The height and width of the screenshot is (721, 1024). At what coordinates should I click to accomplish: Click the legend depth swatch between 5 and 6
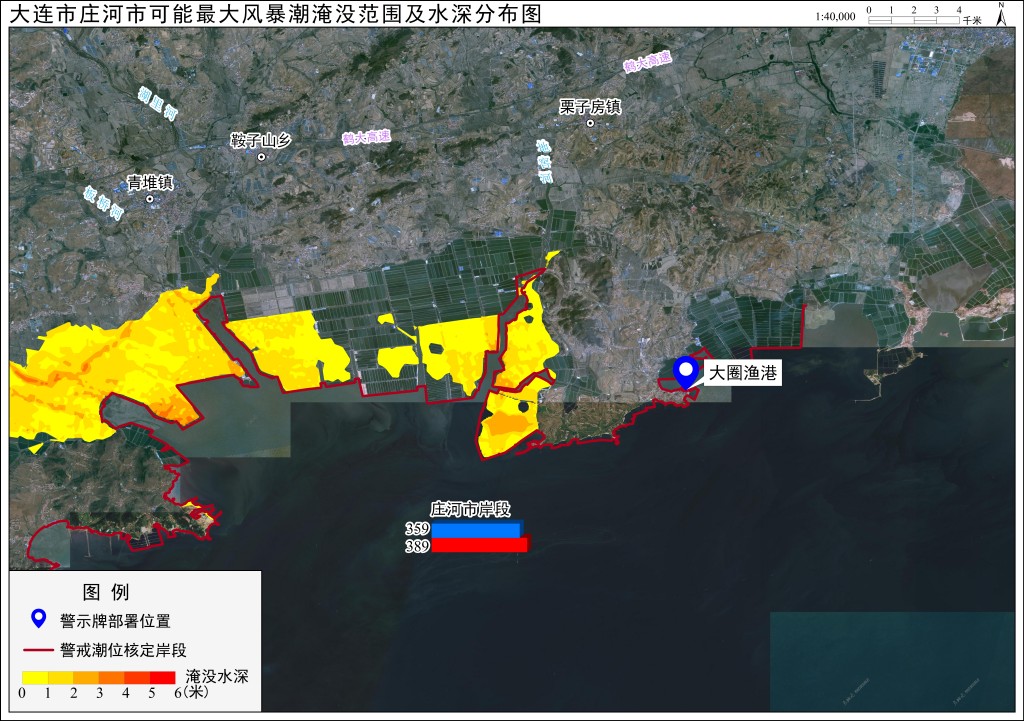click(x=163, y=677)
